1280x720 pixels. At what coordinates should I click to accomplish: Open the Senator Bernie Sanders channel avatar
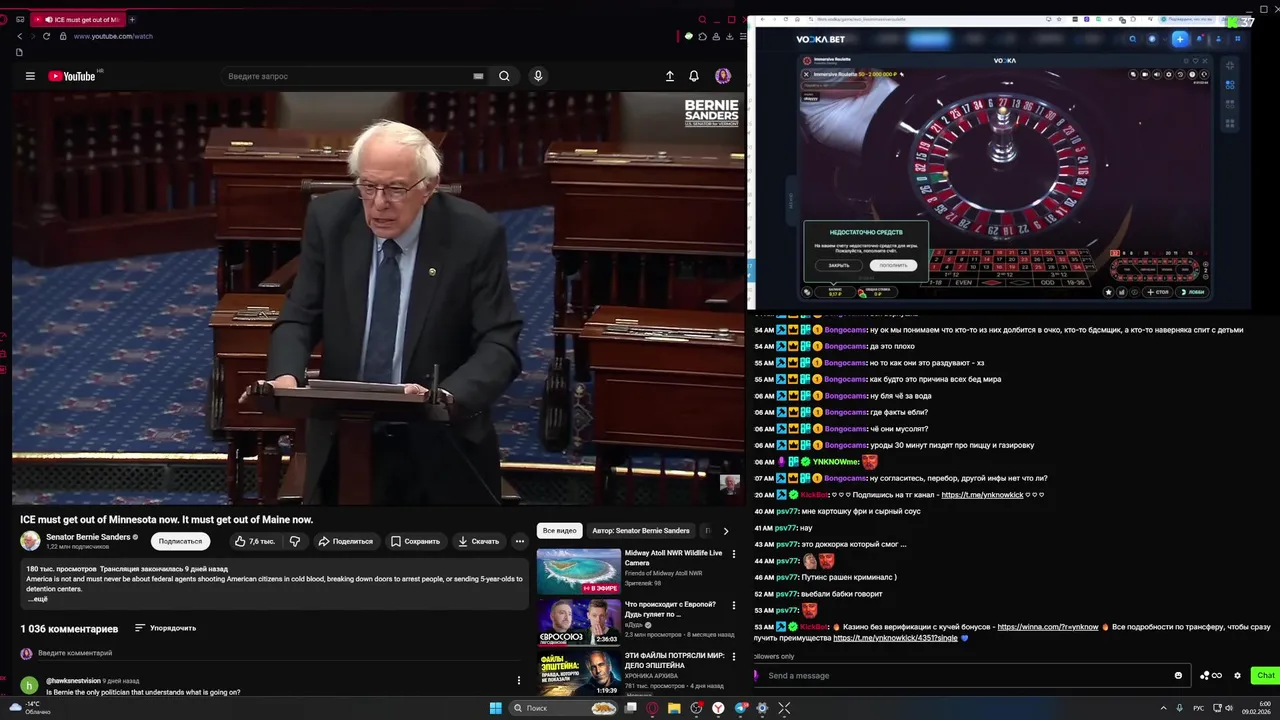point(30,541)
